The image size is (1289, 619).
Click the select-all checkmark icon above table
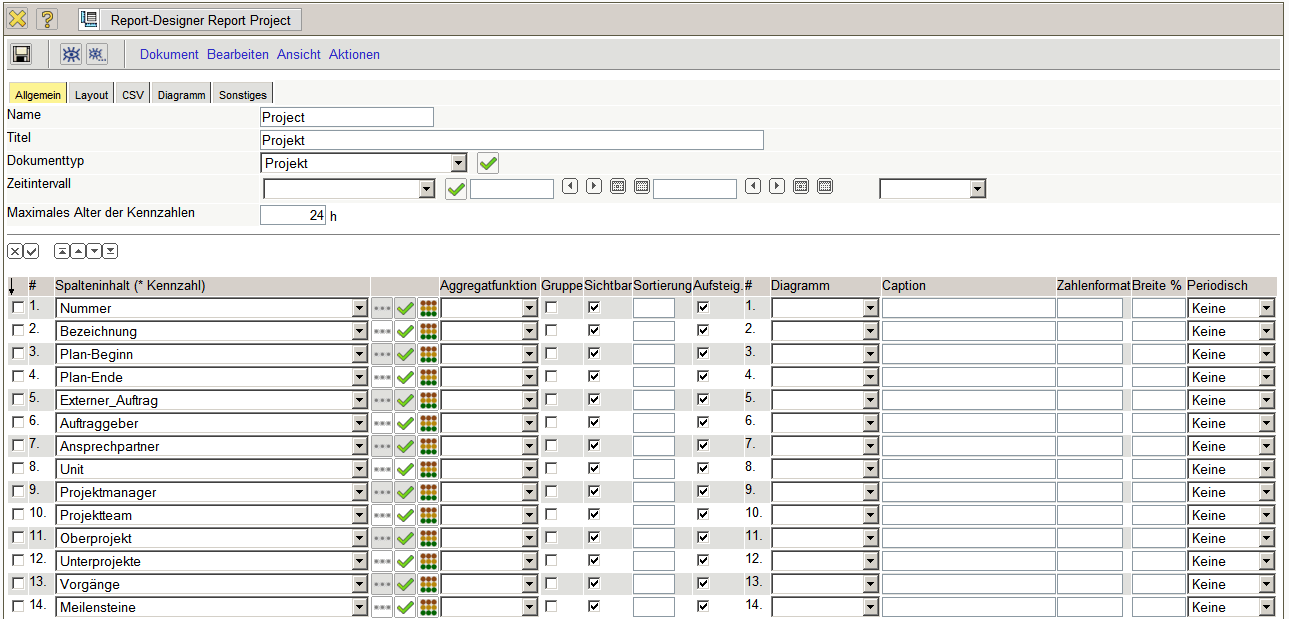click(31, 251)
